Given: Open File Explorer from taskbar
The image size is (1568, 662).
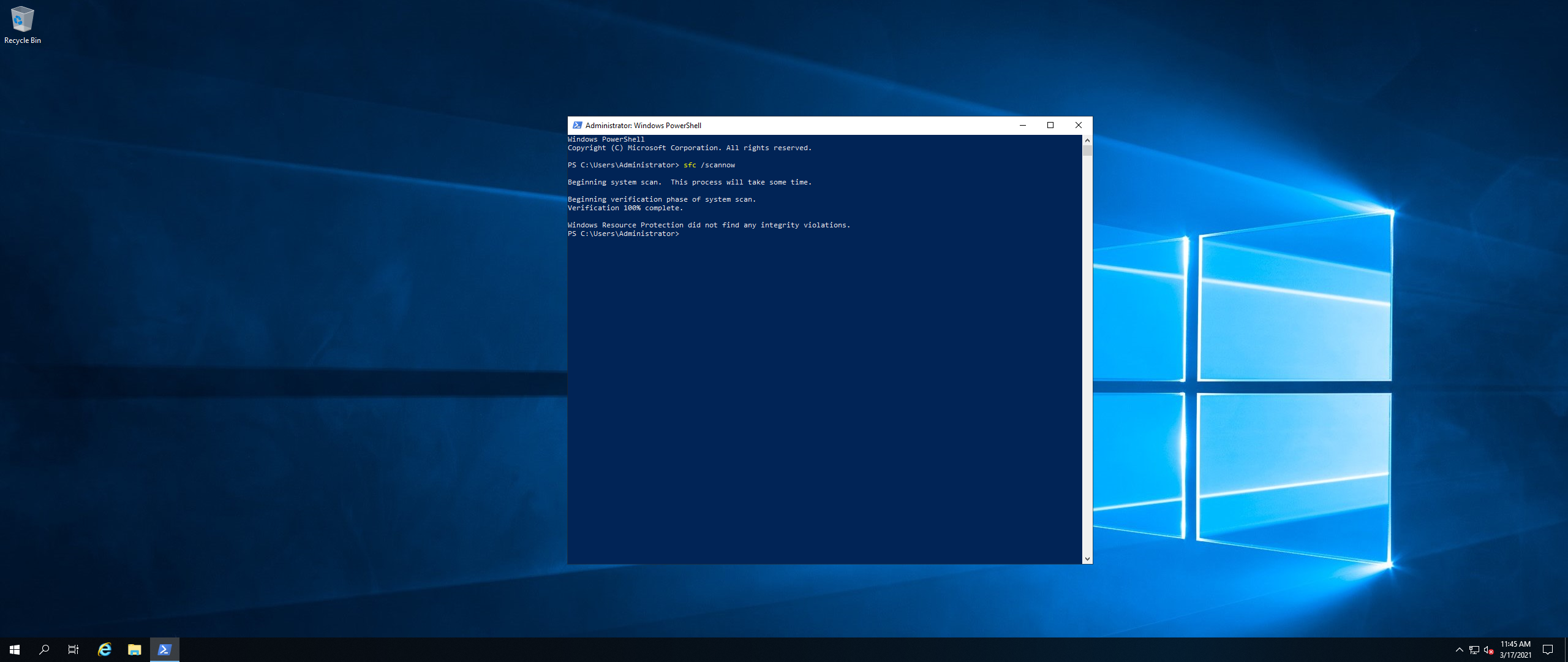Looking at the screenshot, I should [x=135, y=650].
